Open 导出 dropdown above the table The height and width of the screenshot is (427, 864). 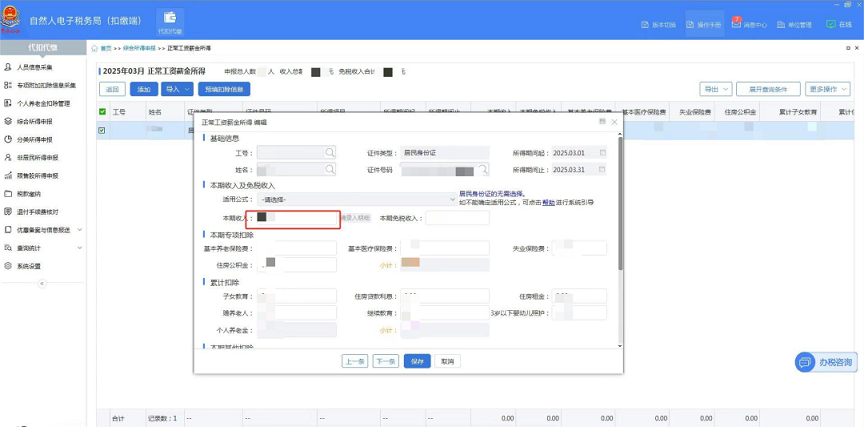pos(714,89)
